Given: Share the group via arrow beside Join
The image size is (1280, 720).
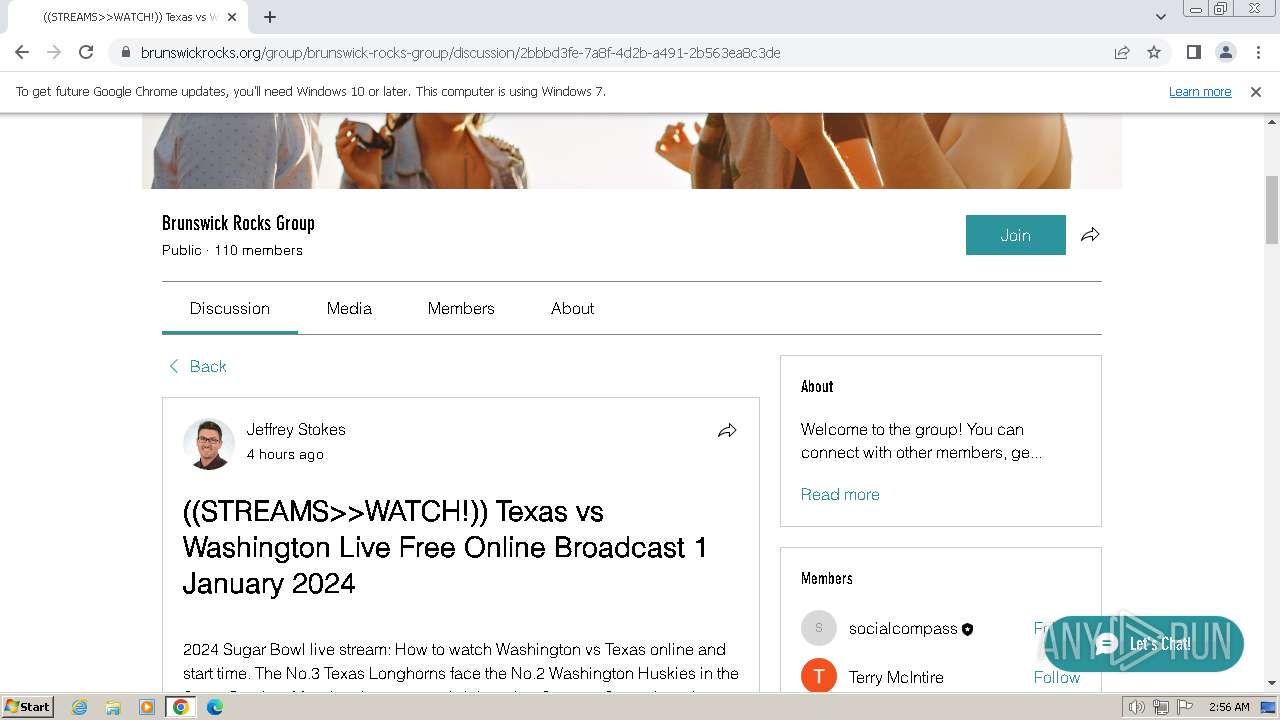Looking at the screenshot, I should pyautogui.click(x=1090, y=235).
